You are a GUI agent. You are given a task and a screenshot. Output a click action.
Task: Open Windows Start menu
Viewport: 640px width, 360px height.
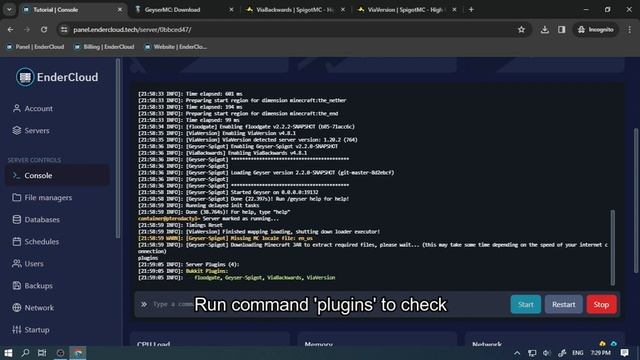8,353
